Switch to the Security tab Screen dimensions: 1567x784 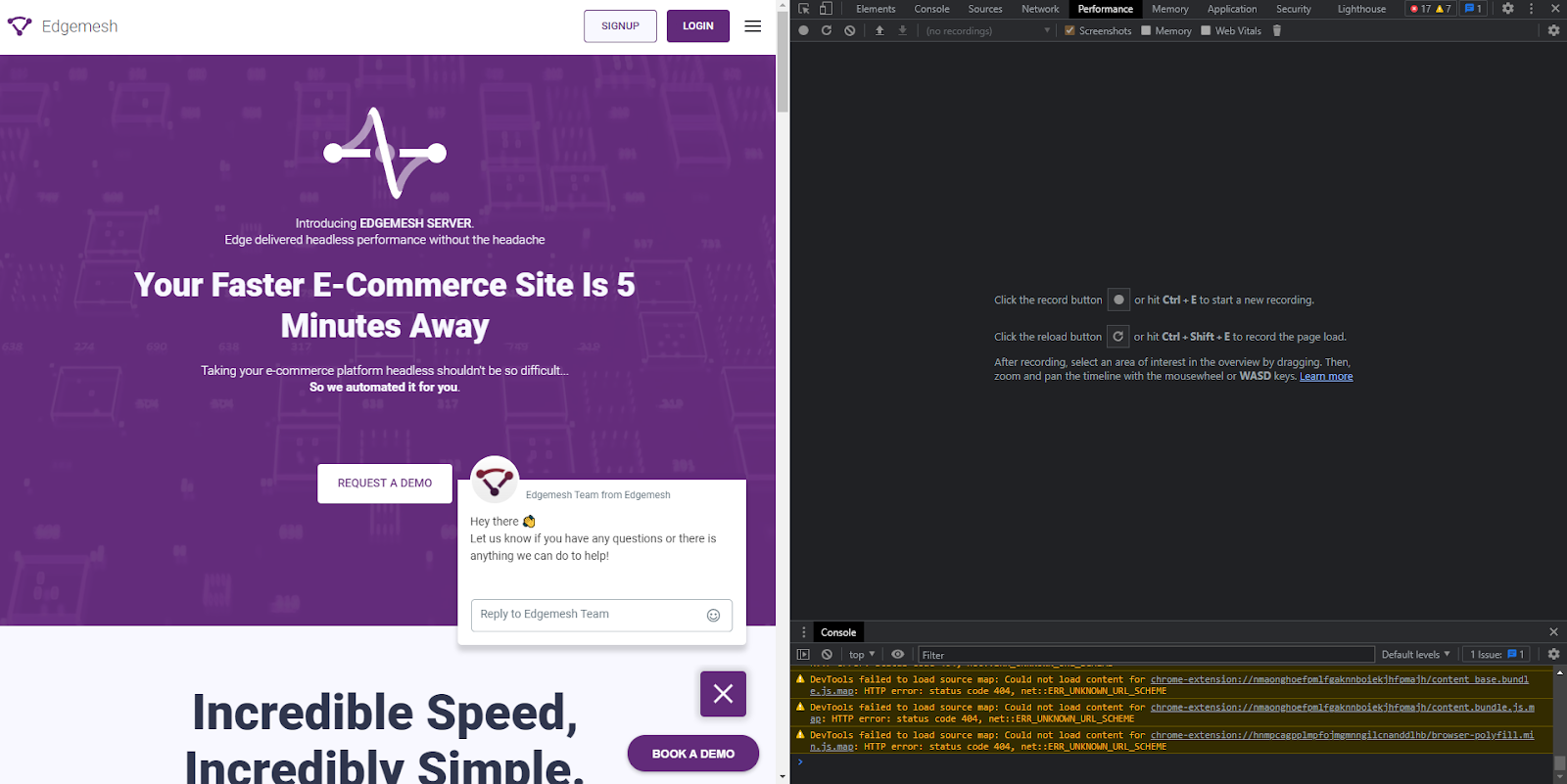[x=1293, y=9]
